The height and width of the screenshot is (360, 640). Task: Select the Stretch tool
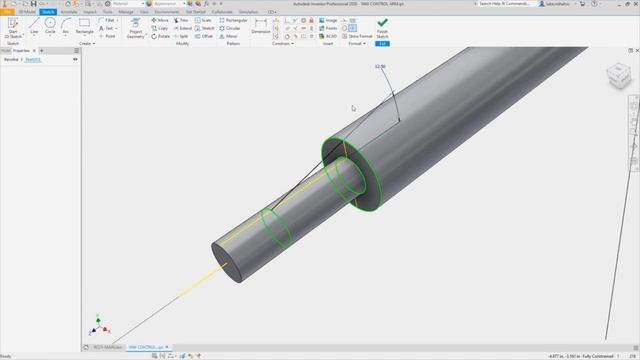[x=204, y=28]
